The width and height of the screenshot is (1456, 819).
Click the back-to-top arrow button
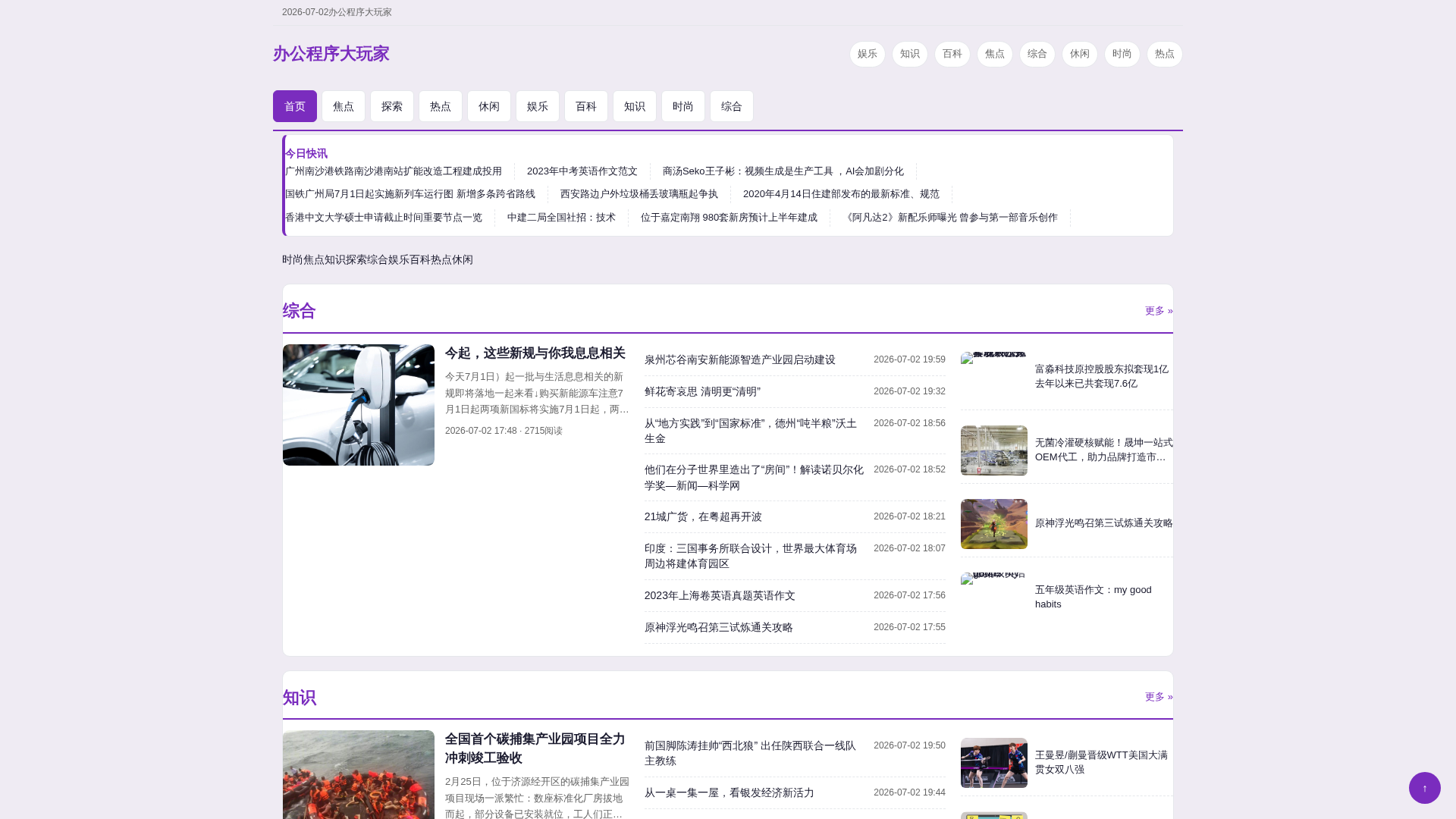pyautogui.click(x=1424, y=788)
